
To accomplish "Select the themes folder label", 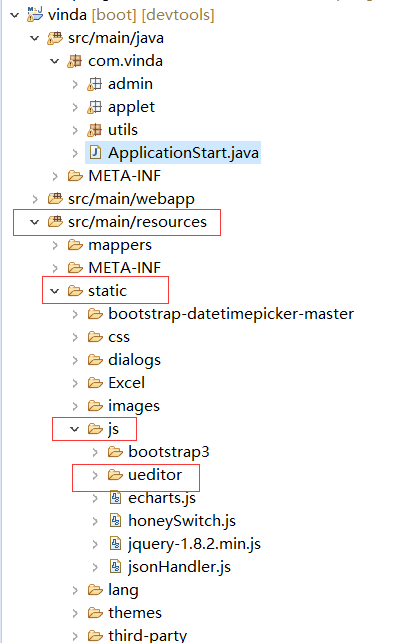I will click(135, 613).
